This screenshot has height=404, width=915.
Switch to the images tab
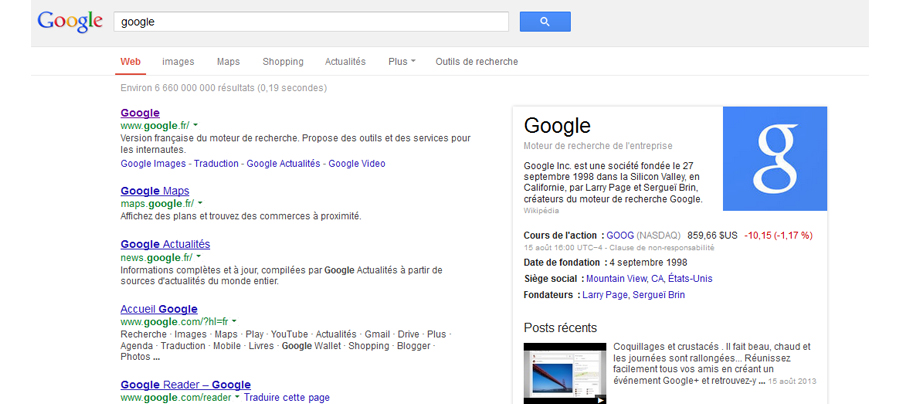[178, 61]
